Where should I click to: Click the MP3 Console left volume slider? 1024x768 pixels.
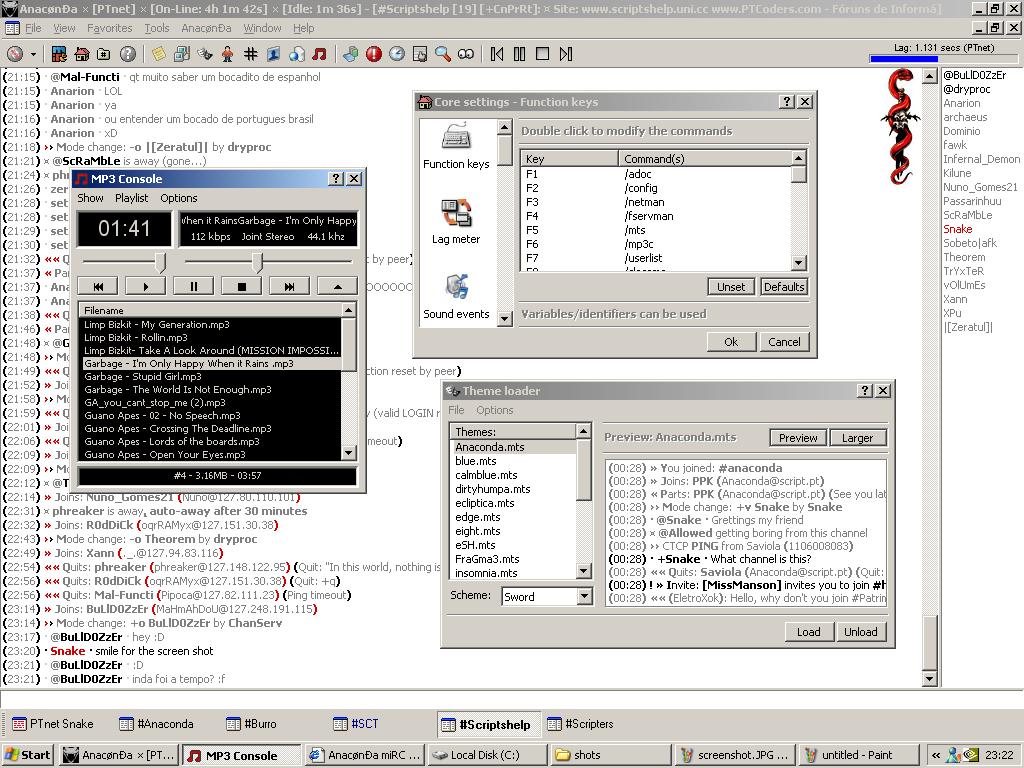(160, 262)
